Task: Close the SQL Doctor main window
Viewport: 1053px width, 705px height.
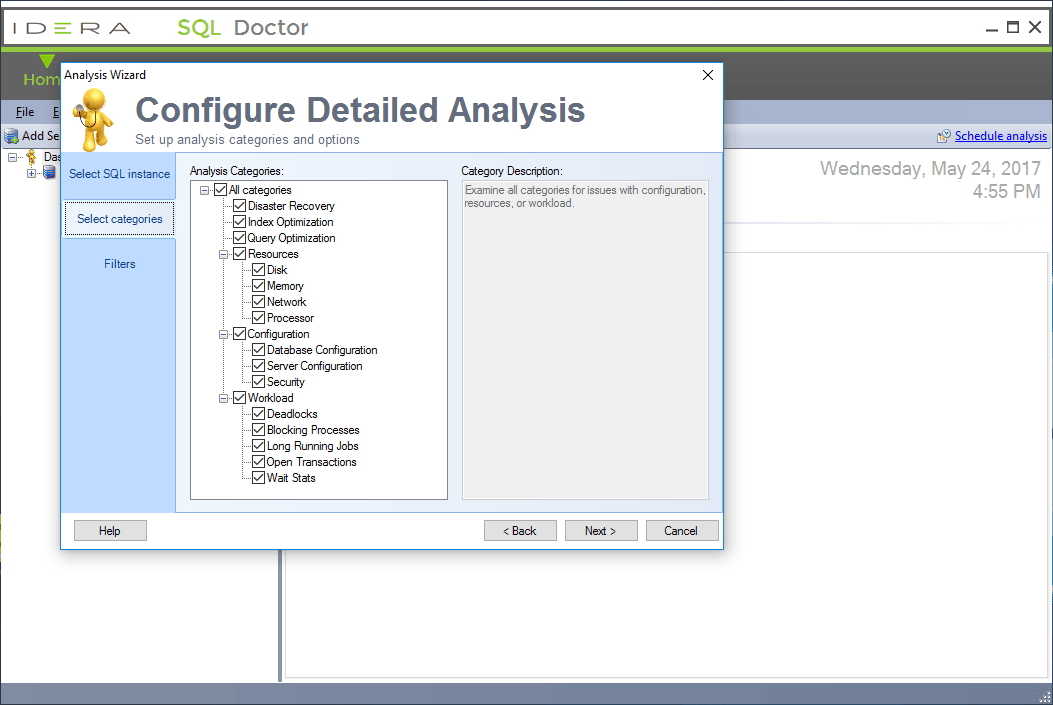Action: (1035, 28)
